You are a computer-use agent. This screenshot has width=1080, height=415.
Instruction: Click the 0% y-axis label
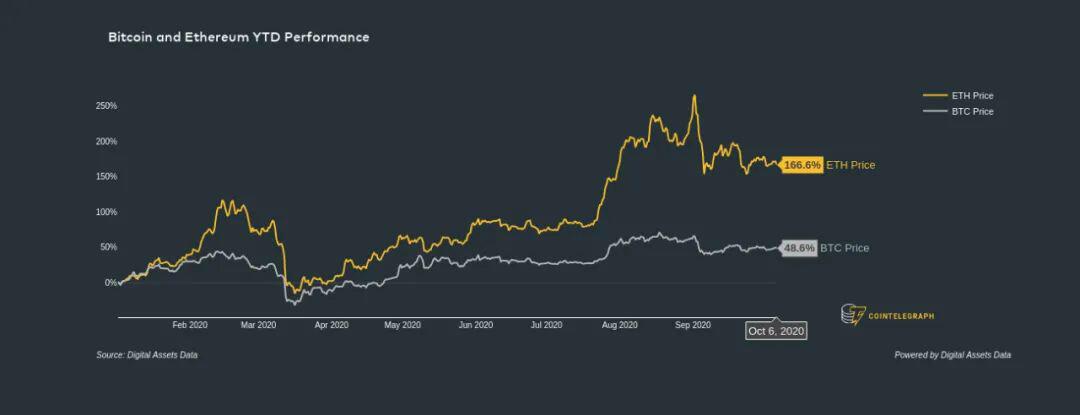click(111, 282)
